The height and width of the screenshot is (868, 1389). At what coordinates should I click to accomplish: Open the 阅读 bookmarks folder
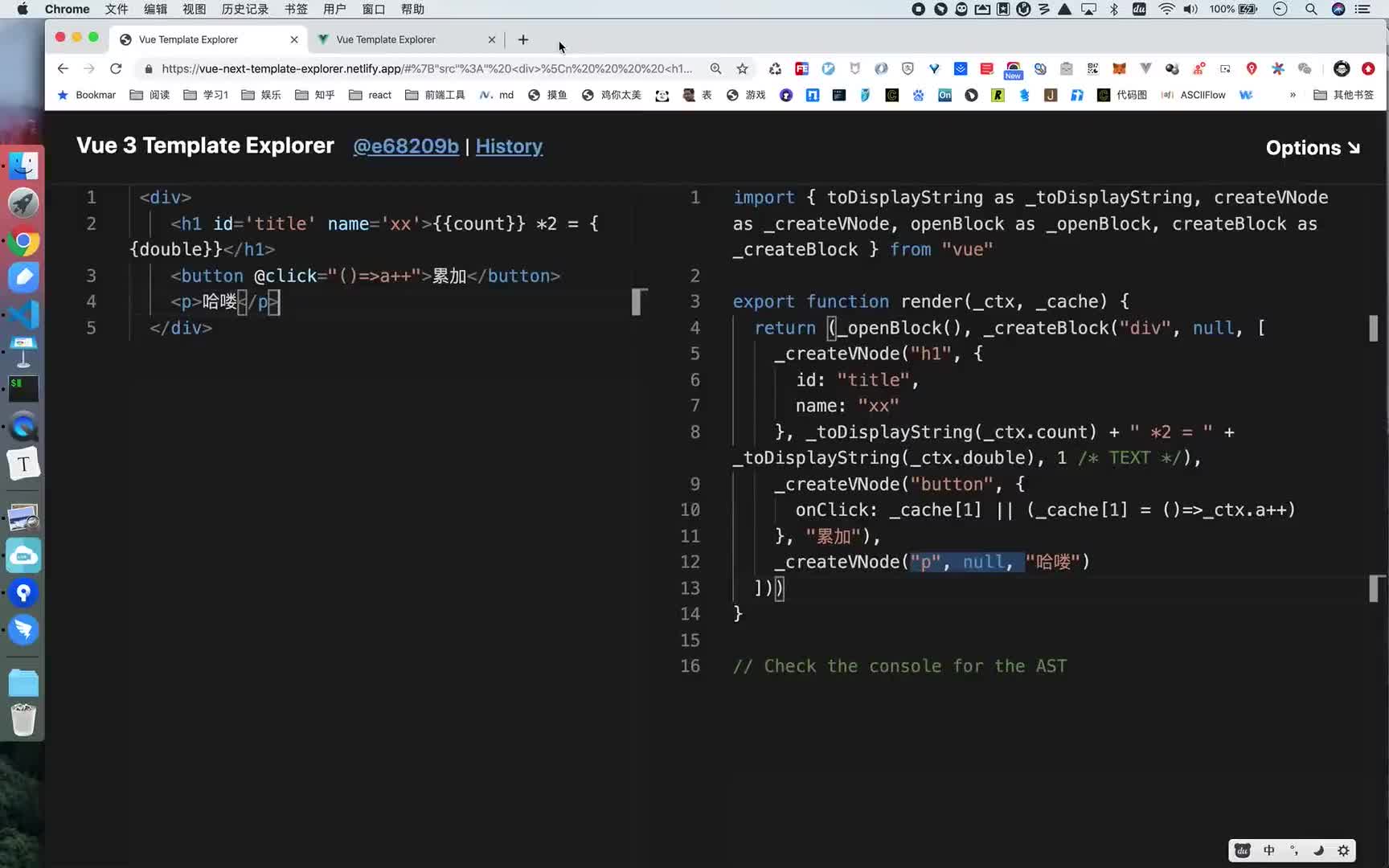(x=150, y=95)
